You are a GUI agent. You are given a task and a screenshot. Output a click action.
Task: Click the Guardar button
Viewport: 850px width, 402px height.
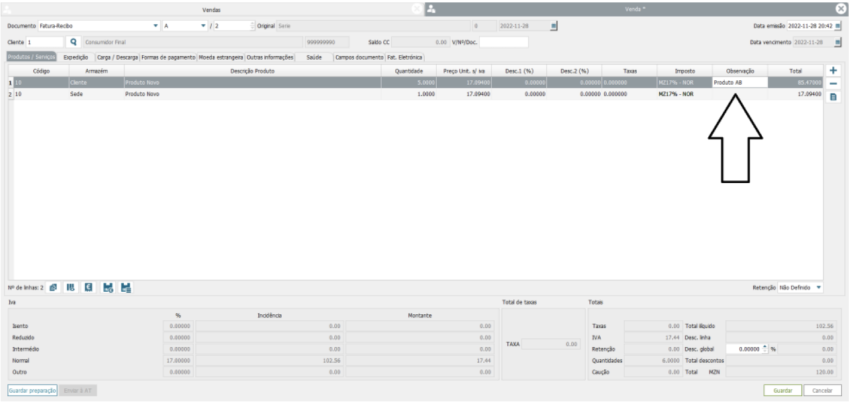pyautogui.click(x=781, y=389)
